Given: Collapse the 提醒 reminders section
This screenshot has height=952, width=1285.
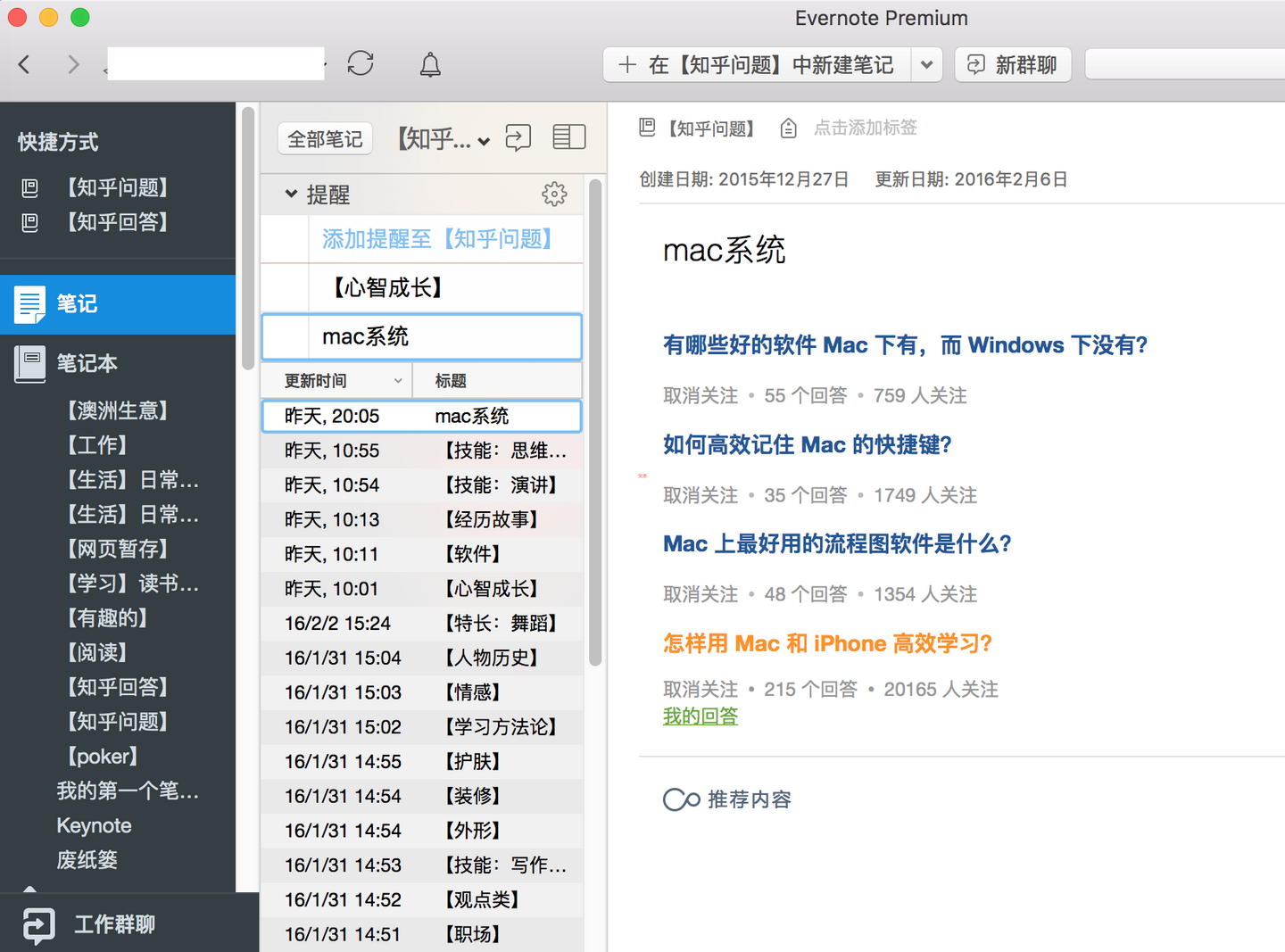Looking at the screenshot, I should click(291, 194).
